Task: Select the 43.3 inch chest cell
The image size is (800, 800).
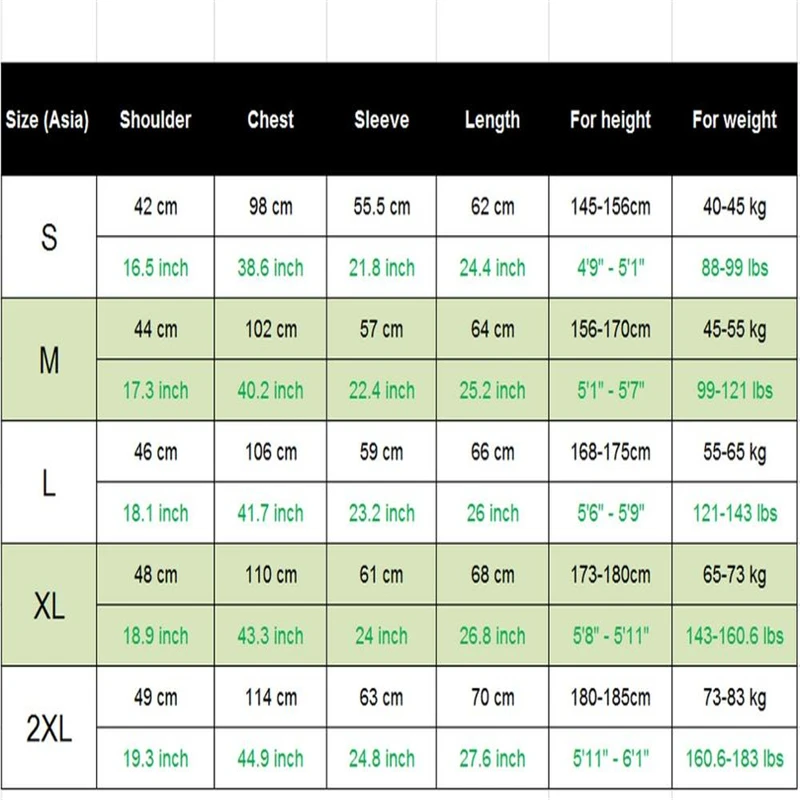Action: pyautogui.click(x=270, y=636)
